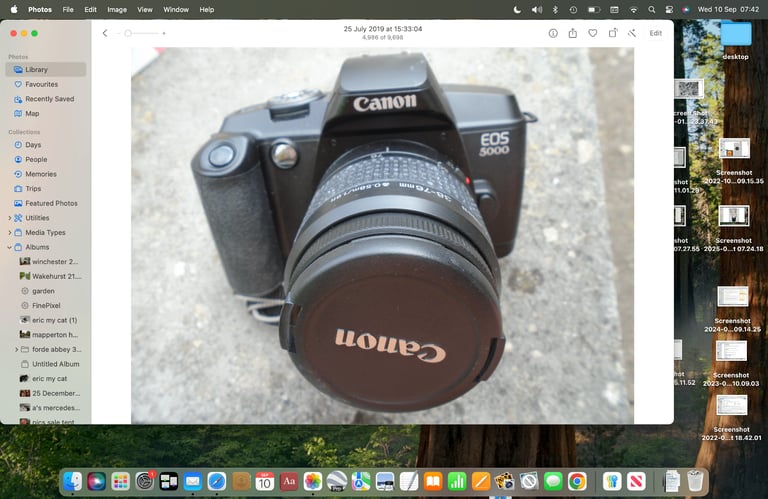Open the View menu
This screenshot has width=768, height=499.
click(144, 9)
